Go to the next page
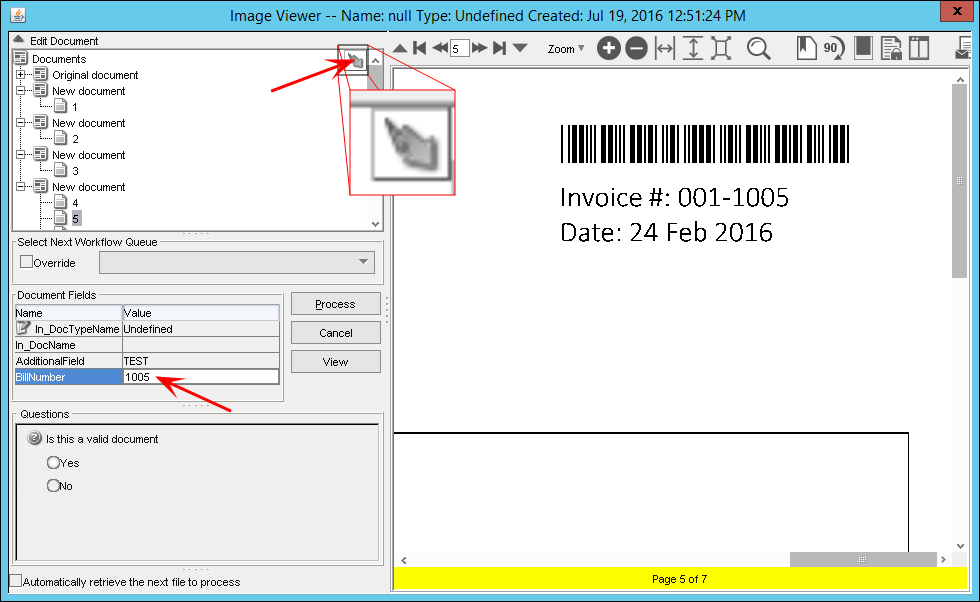 click(x=479, y=48)
